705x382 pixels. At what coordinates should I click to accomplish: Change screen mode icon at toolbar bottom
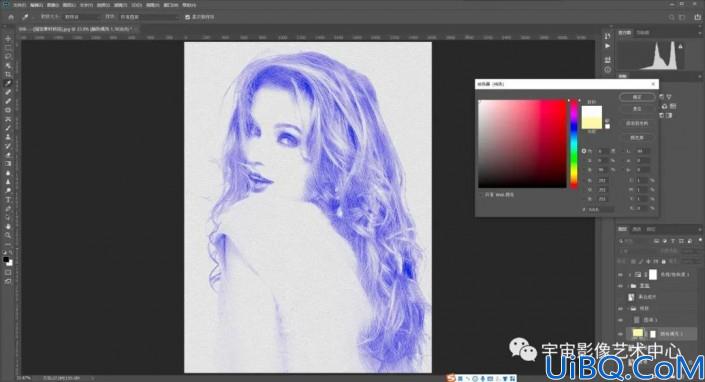tap(8, 281)
